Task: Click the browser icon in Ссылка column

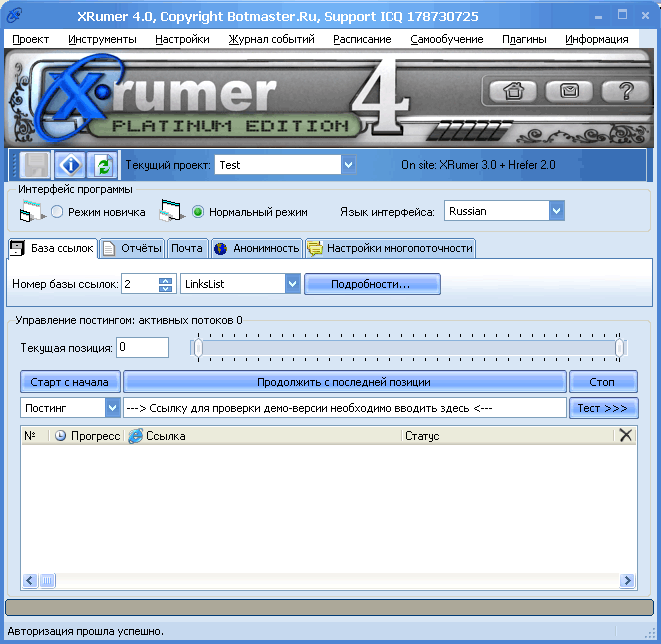Action: coord(135,436)
